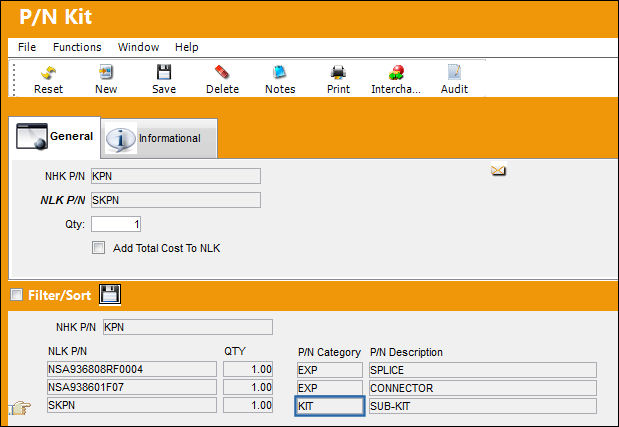The width and height of the screenshot is (619, 427).
Task: Click the Delete eraser icon
Action: pos(222,73)
